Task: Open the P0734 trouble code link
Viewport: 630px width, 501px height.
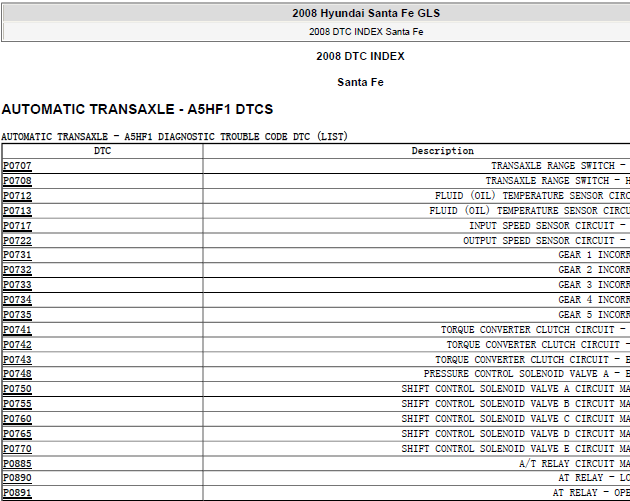Action: pyautogui.click(x=17, y=300)
